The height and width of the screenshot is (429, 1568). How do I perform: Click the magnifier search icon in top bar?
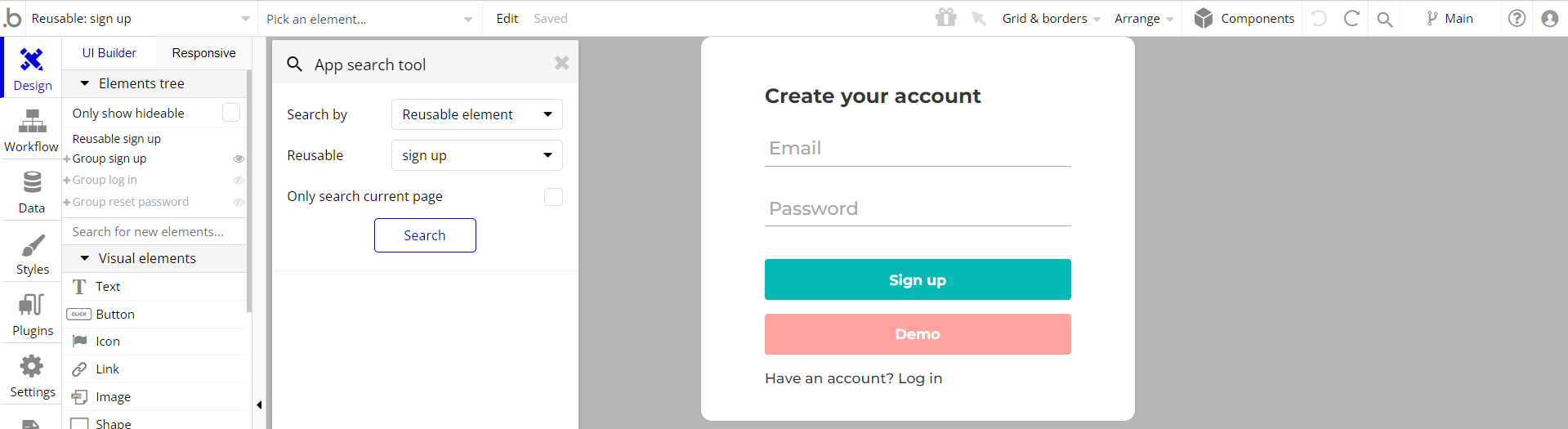pos(1384,19)
